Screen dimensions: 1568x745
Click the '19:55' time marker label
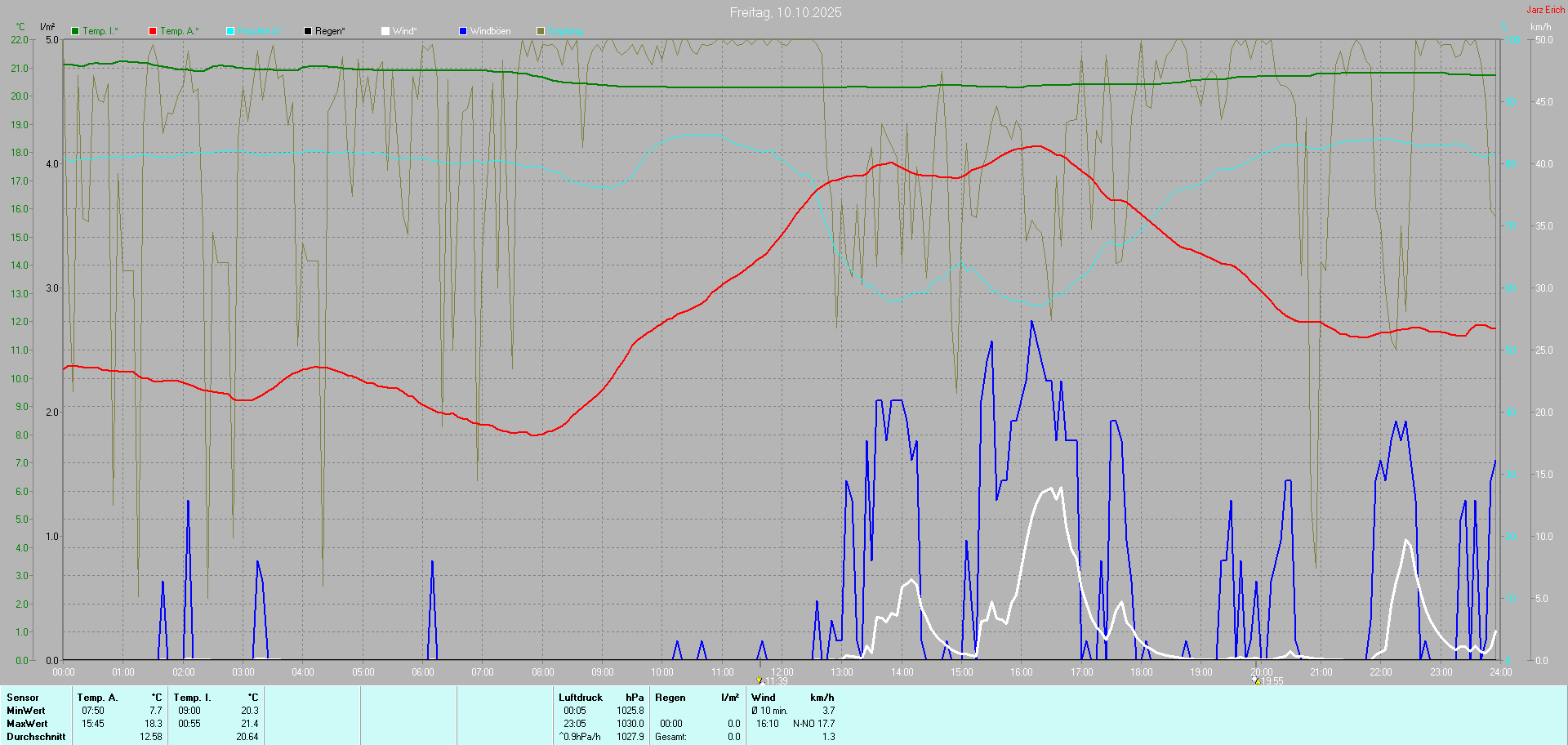click(1272, 681)
